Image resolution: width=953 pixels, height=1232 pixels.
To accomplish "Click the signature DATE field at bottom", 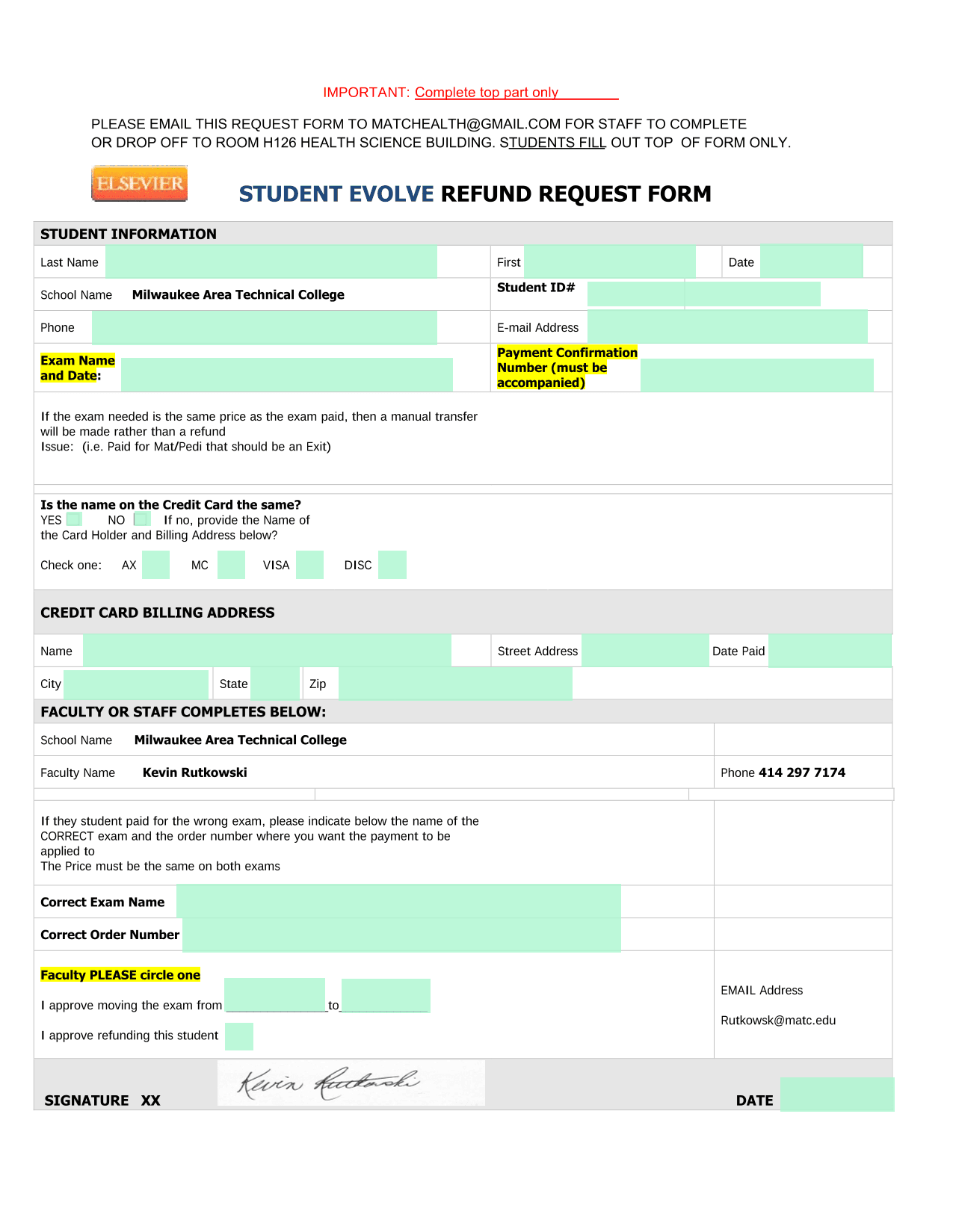I will (x=836, y=1095).
